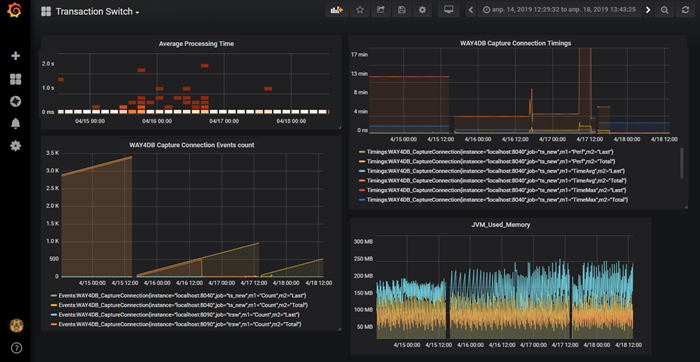Open the Help question mark icon
Screen dimensions: 700x362
pos(16,348)
